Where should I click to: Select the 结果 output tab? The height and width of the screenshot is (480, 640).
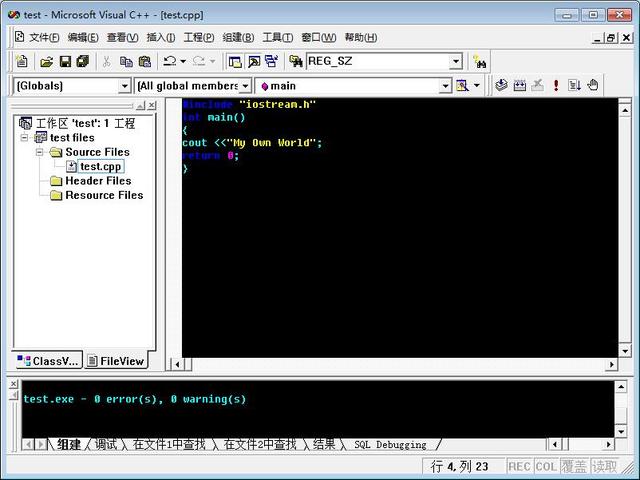point(324,444)
